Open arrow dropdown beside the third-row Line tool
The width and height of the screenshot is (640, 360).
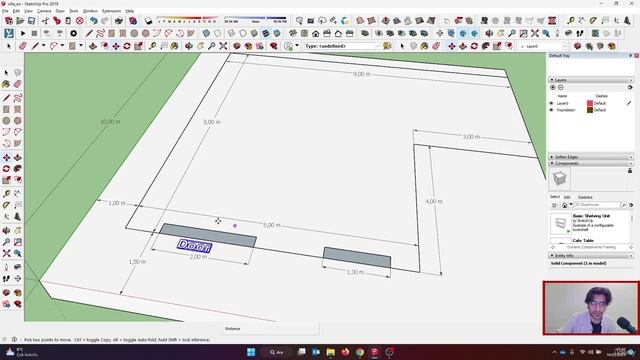(x=43, y=46)
